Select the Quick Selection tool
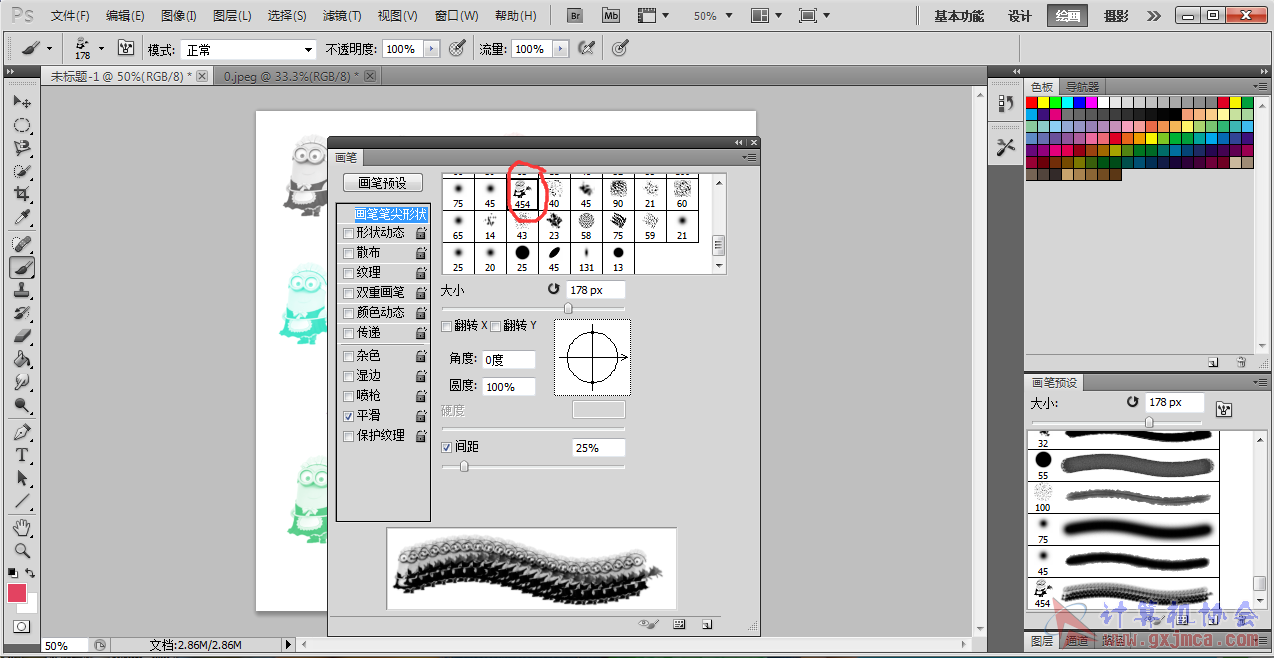 click(21, 171)
